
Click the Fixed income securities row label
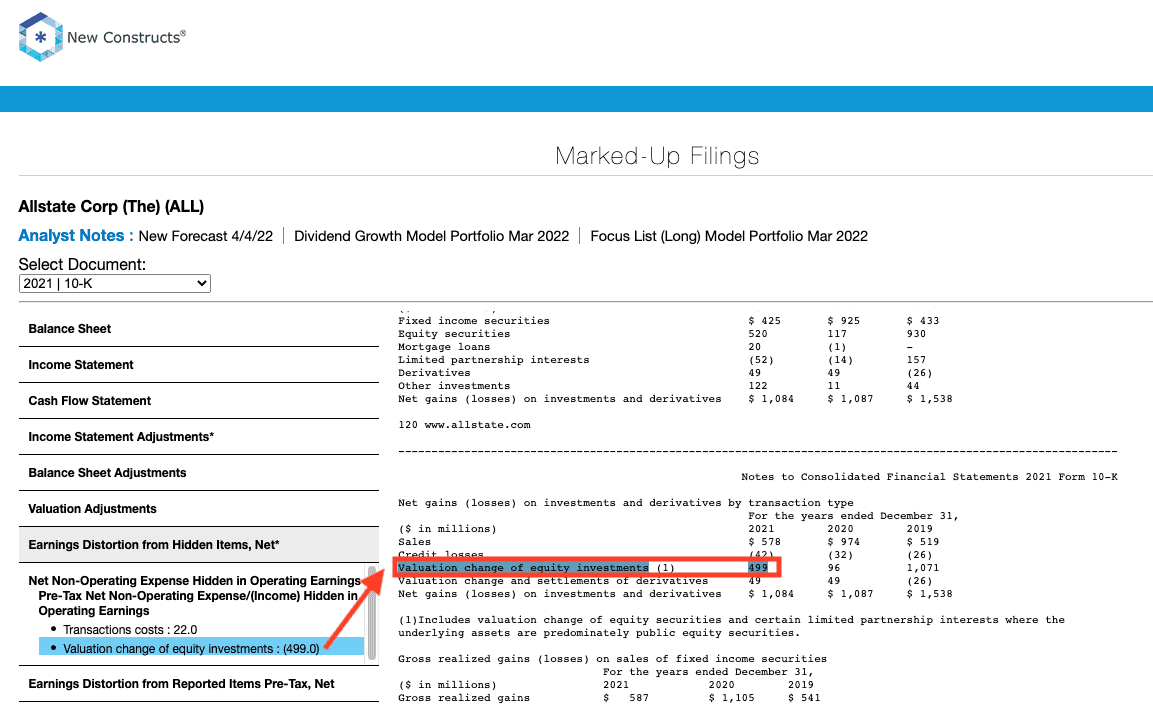pos(474,321)
